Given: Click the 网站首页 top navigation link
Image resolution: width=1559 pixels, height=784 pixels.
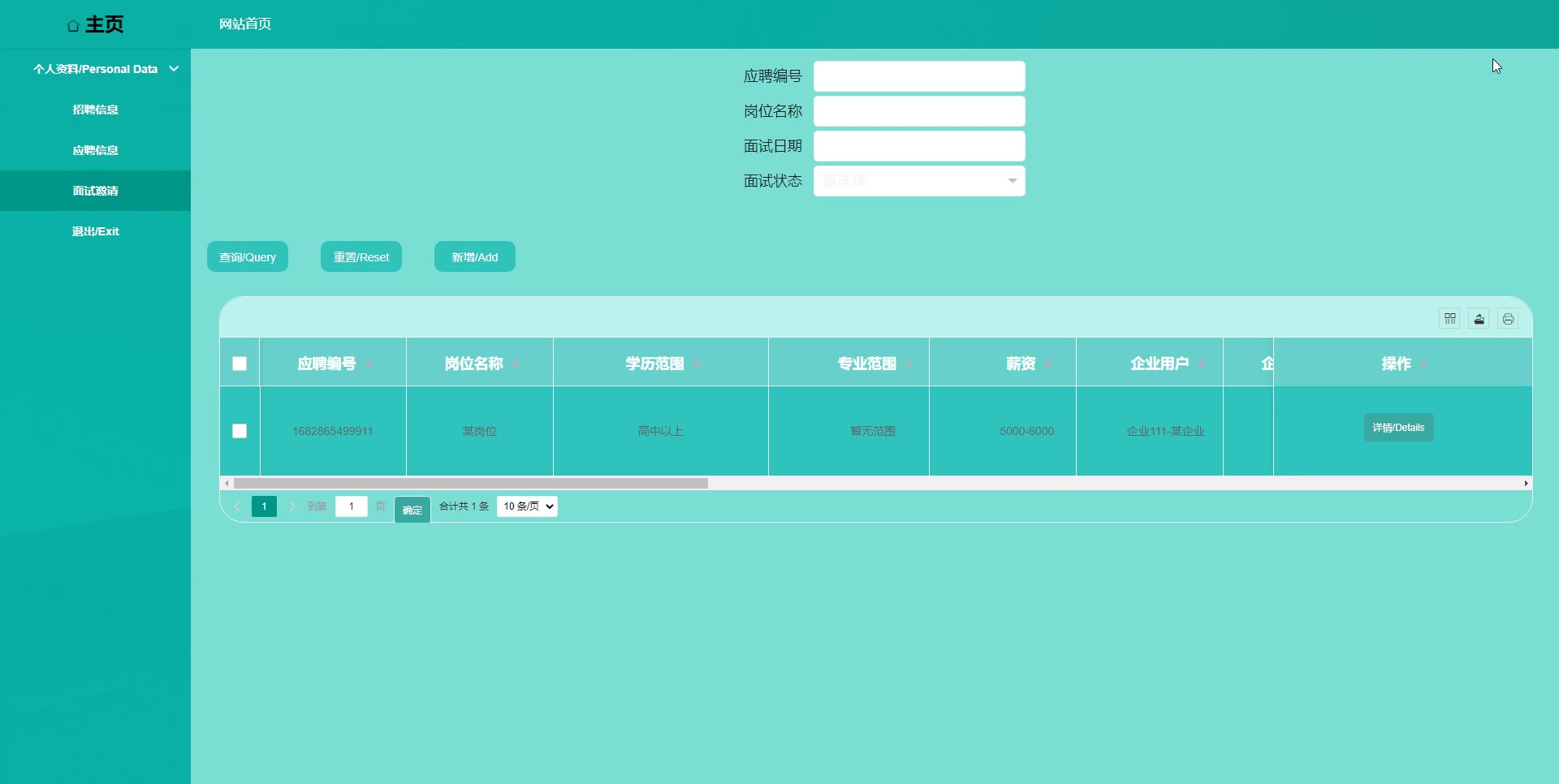Looking at the screenshot, I should (x=245, y=24).
